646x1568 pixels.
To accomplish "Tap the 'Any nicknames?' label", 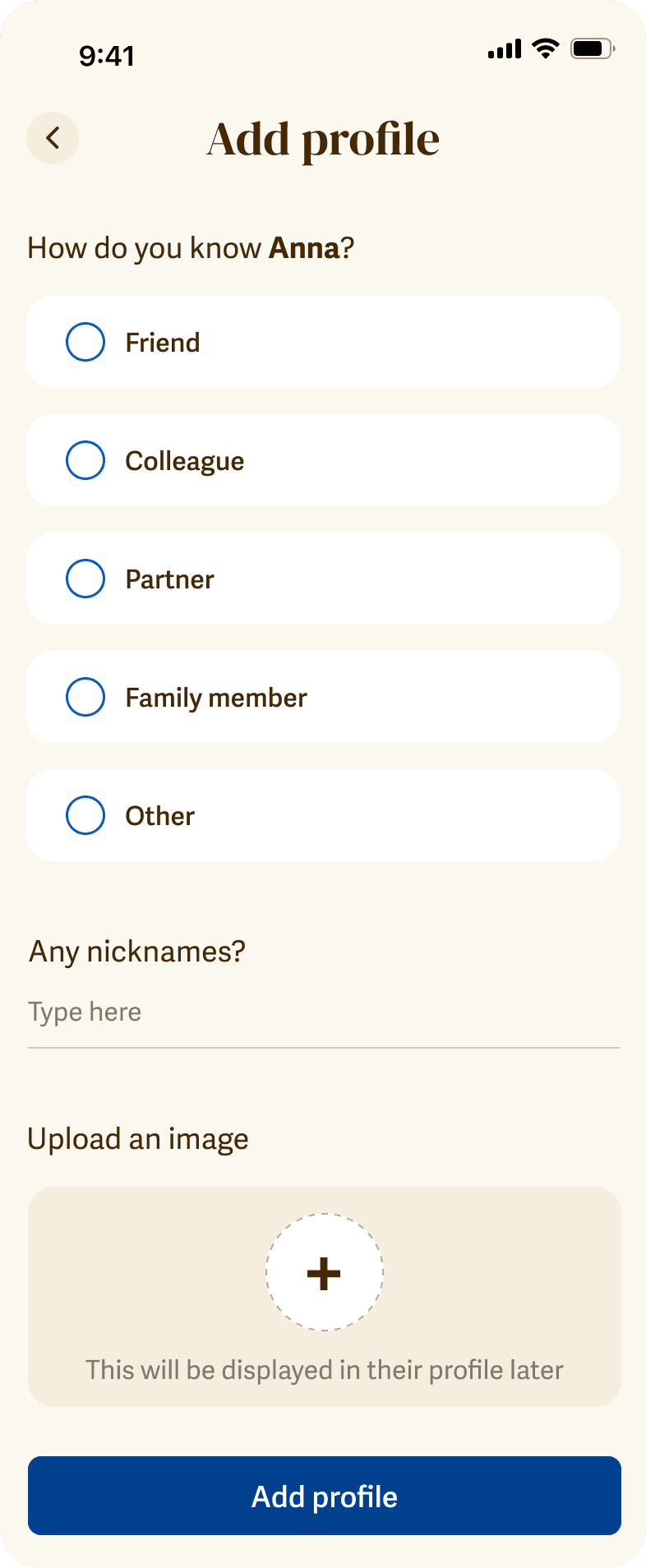I will [x=137, y=952].
